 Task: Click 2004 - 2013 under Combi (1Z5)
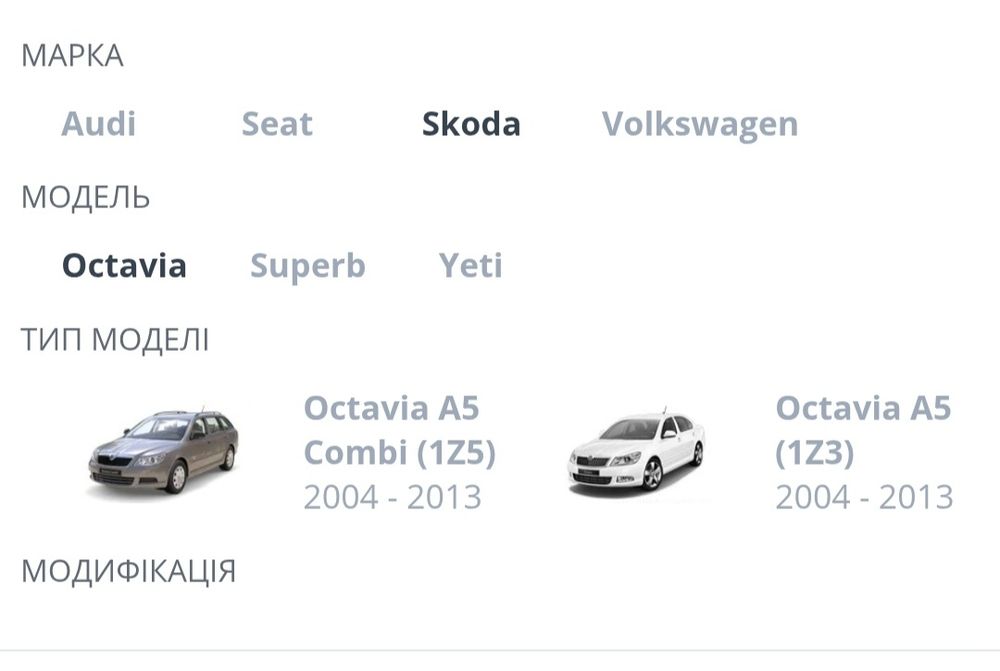[392, 497]
